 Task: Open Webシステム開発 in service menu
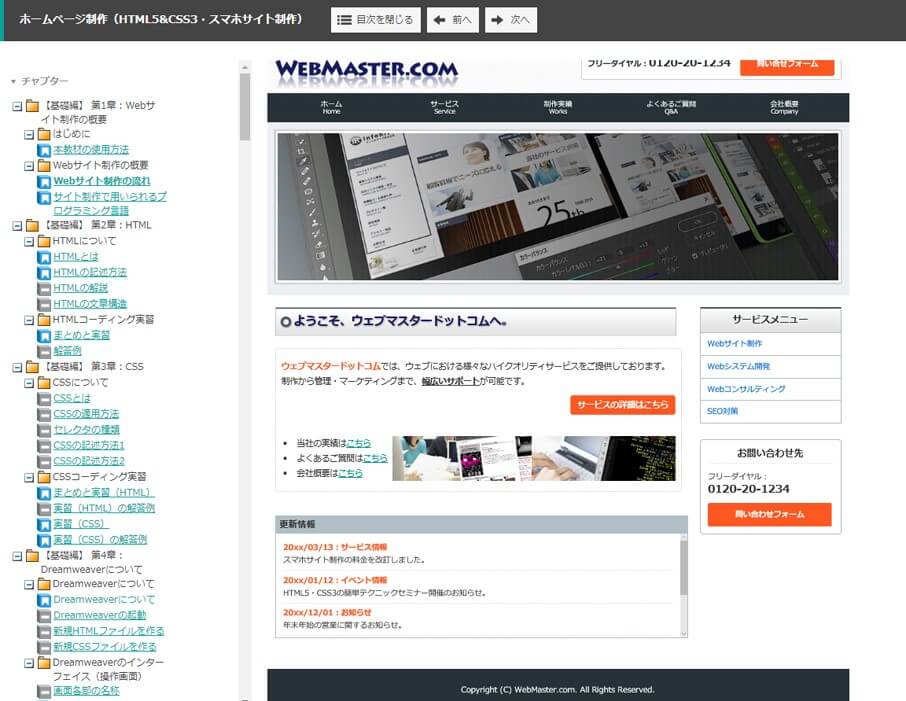(738, 366)
